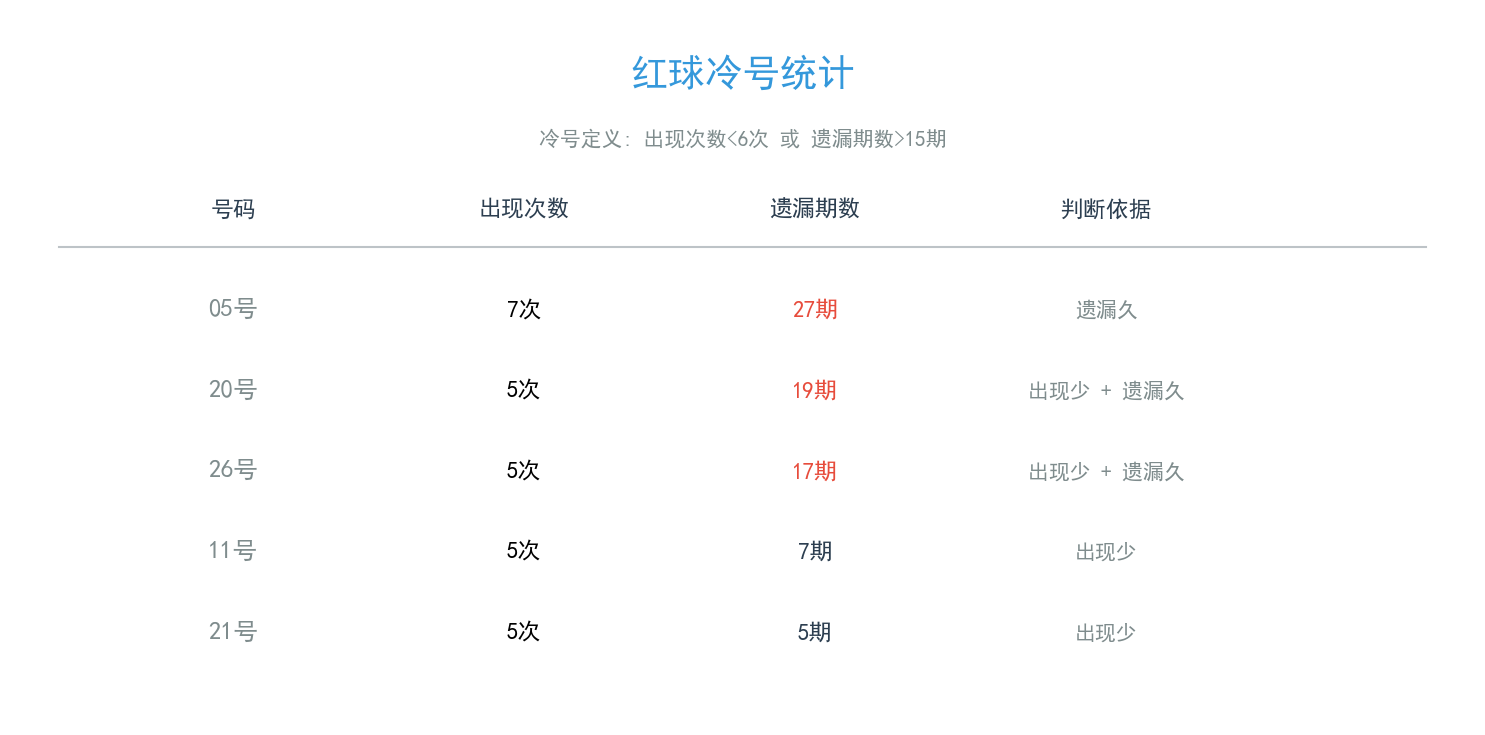The image size is (1485, 735).
Task: Click 出现少 in the 11号 row
Action: pyautogui.click(x=1106, y=552)
